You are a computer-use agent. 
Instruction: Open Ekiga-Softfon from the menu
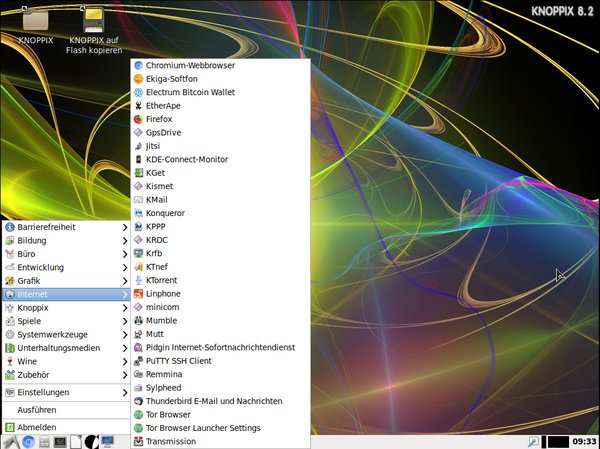point(220,79)
